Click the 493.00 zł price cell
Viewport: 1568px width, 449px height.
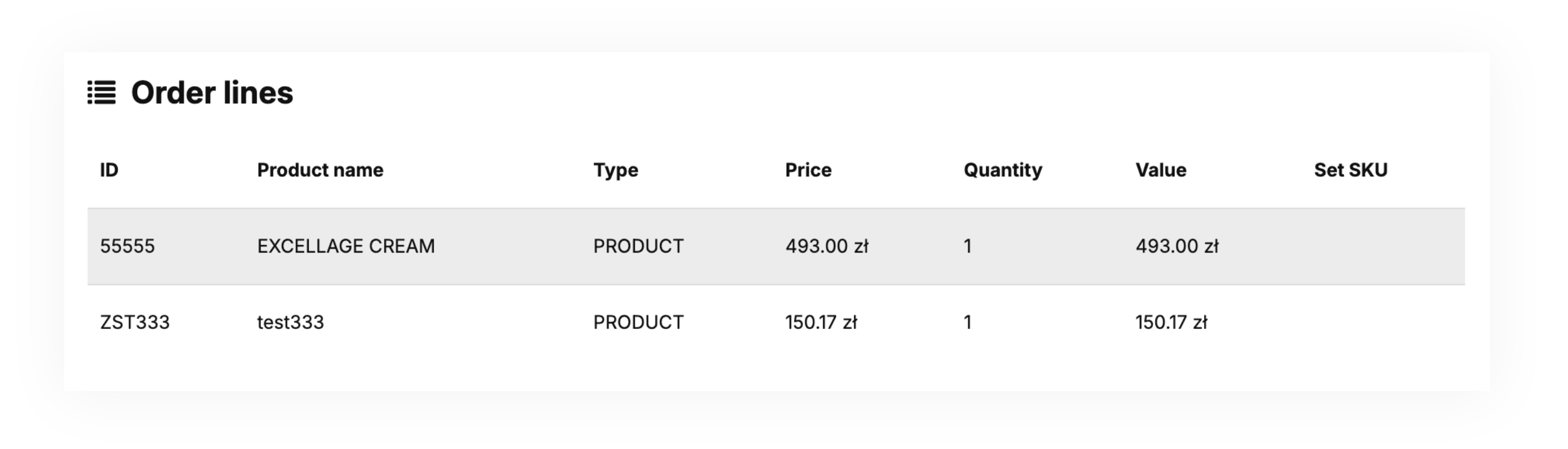tap(826, 246)
